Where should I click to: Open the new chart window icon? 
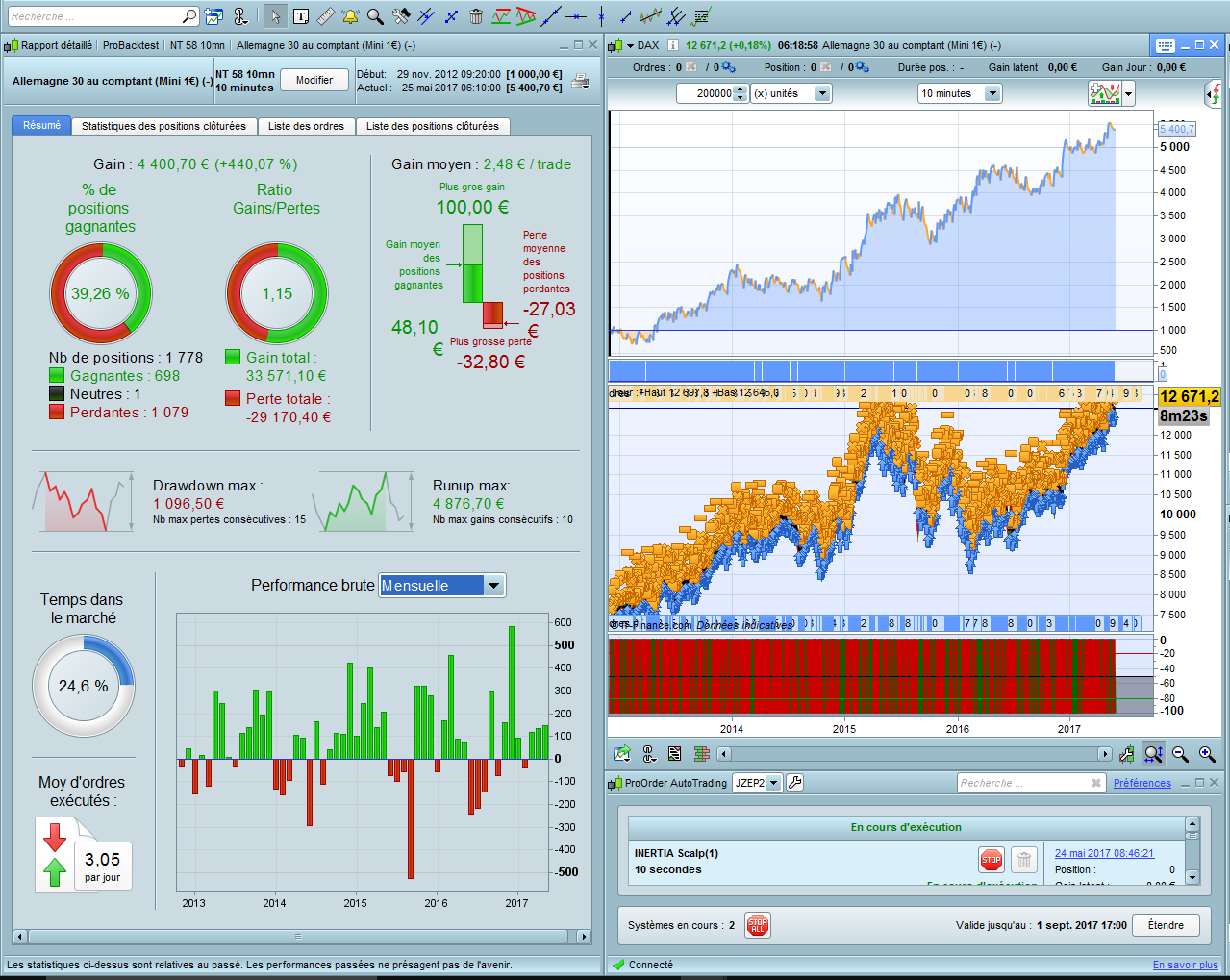click(214, 16)
